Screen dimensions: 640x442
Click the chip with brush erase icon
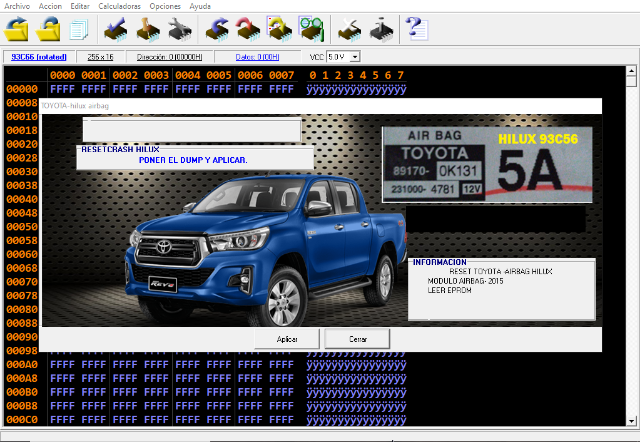pos(147,29)
